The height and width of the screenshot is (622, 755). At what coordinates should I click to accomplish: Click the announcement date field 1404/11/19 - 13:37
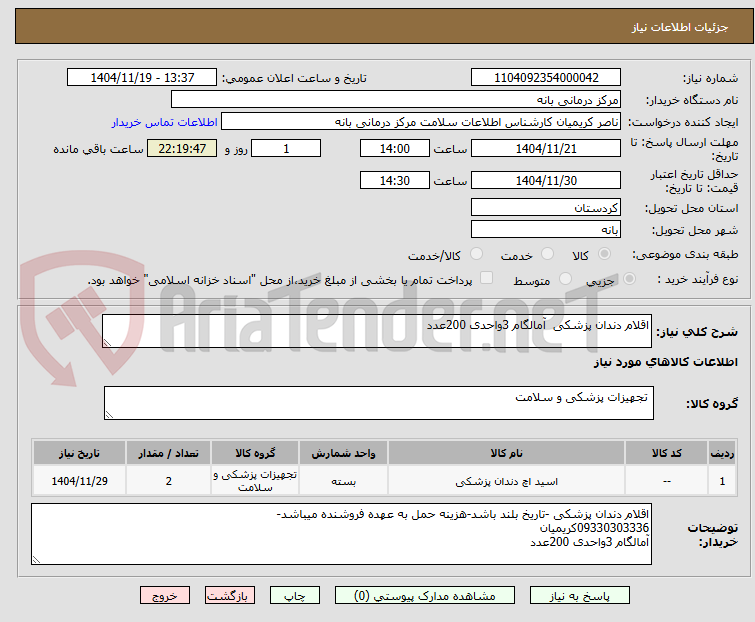tap(142, 78)
